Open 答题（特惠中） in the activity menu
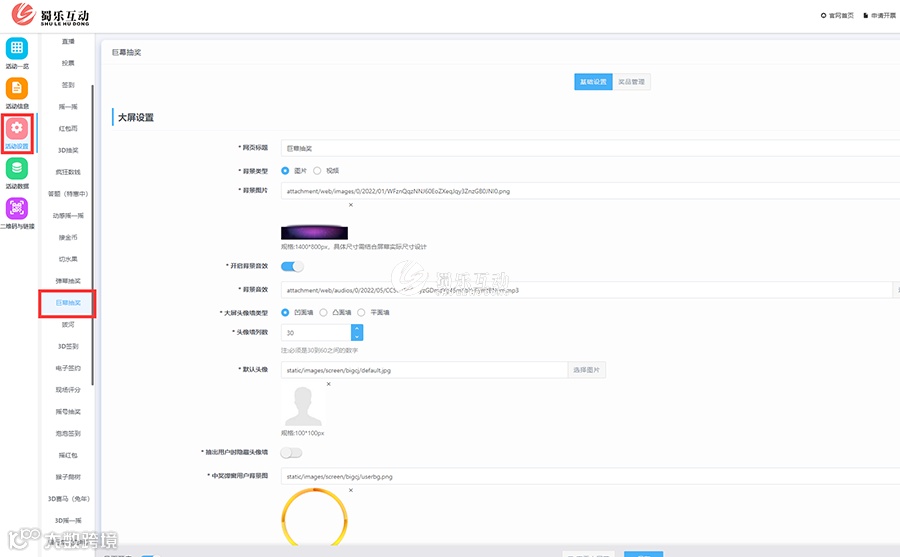The height and width of the screenshot is (557, 900). 68,194
